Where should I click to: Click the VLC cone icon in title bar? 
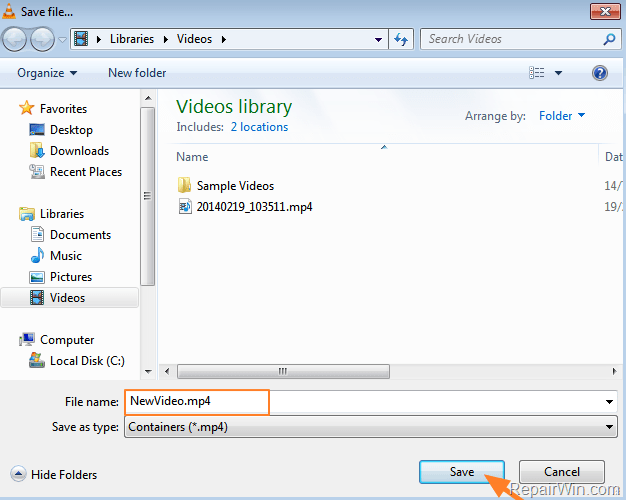click(x=9, y=11)
